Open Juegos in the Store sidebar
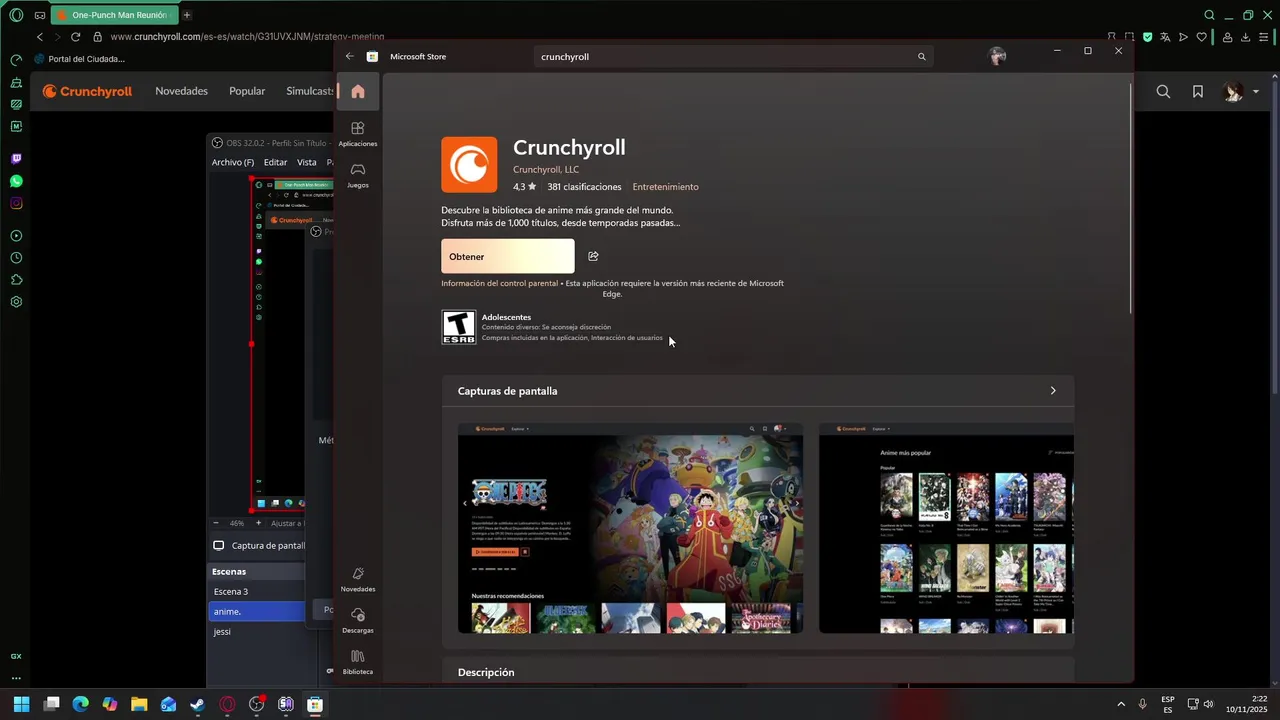Viewport: 1280px width, 720px height. [x=358, y=176]
